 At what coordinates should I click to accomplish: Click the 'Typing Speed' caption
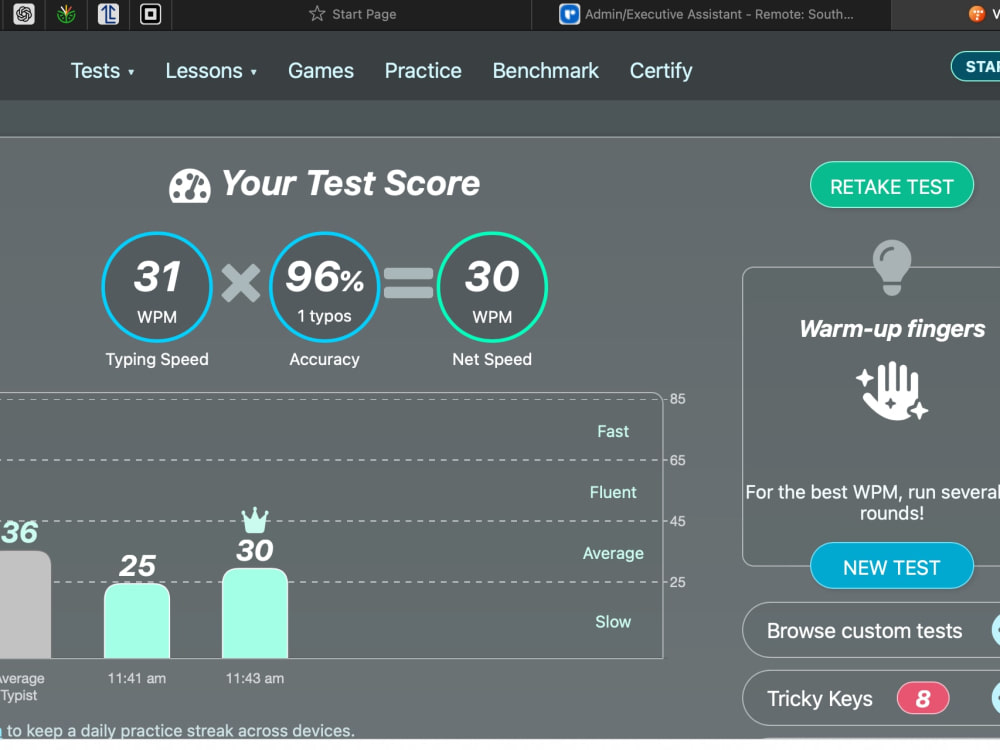(x=157, y=360)
